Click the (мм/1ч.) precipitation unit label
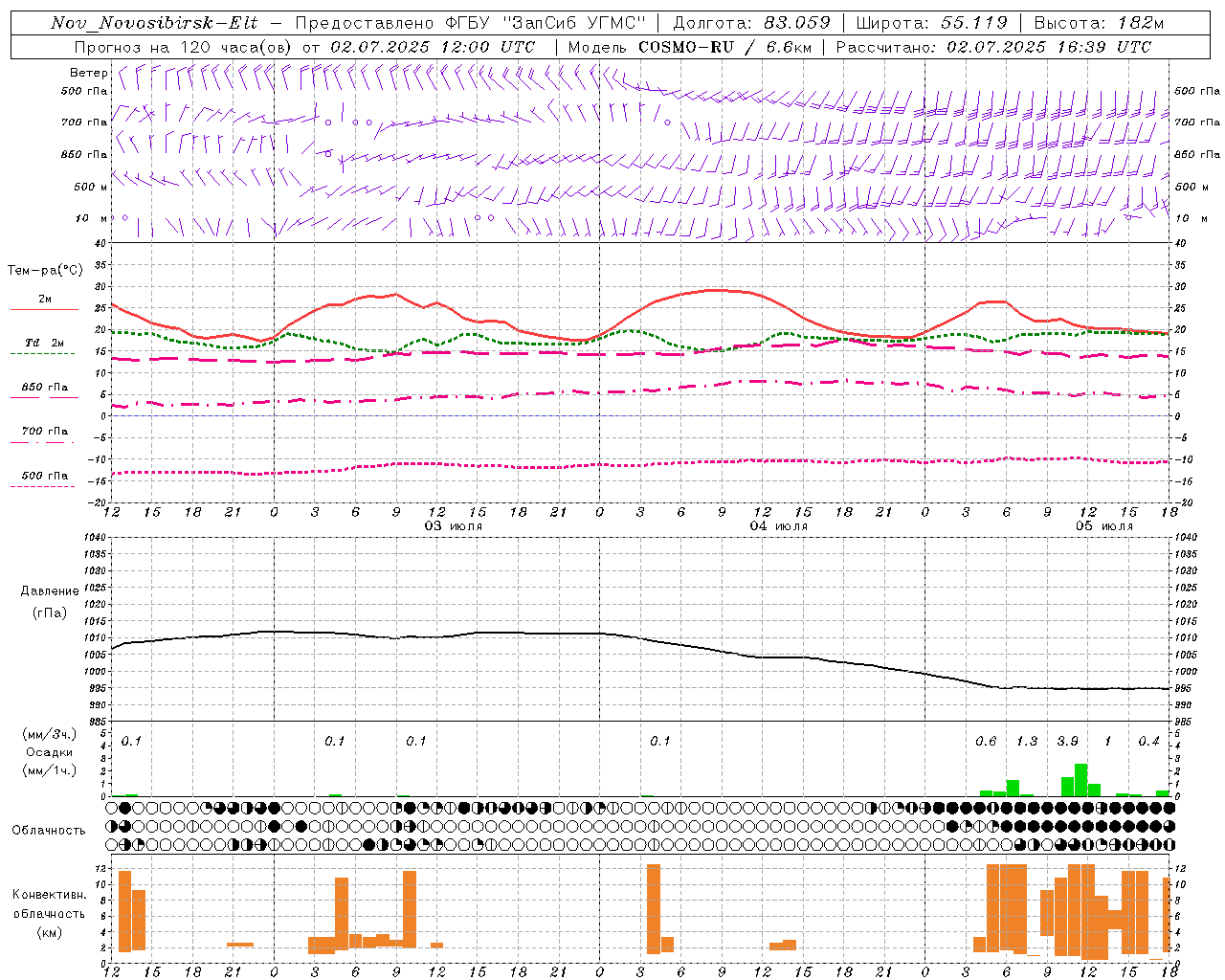1225x980 pixels. pyautogui.click(x=49, y=770)
